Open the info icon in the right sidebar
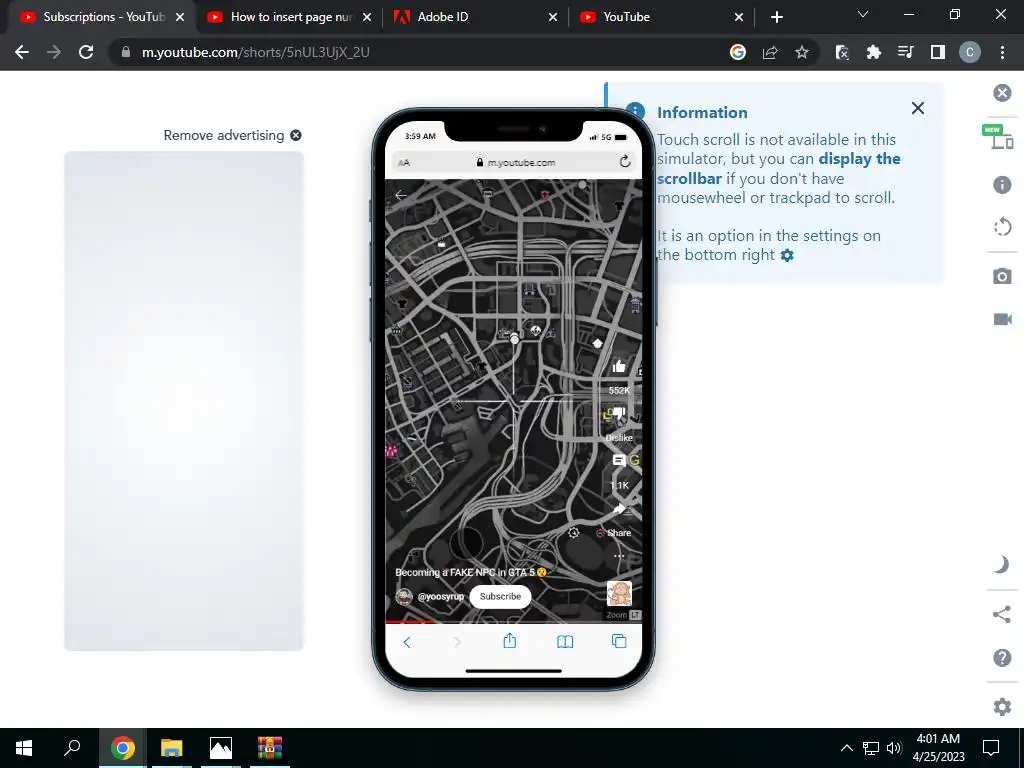Screen dimensions: 1024x768 click(1002, 185)
